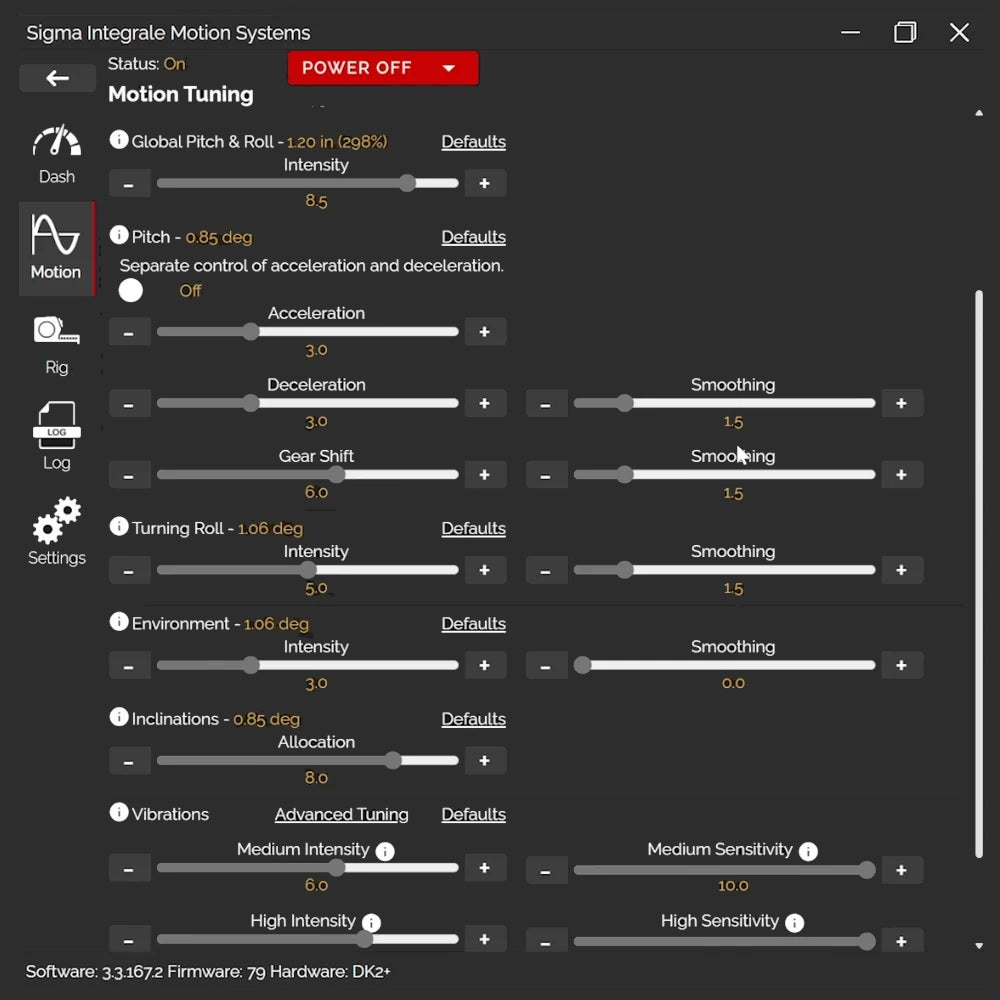This screenshot has width=1000, height=1000.
Task: Open Vibrations Advanced Tuning link
Action: (341, 814)
